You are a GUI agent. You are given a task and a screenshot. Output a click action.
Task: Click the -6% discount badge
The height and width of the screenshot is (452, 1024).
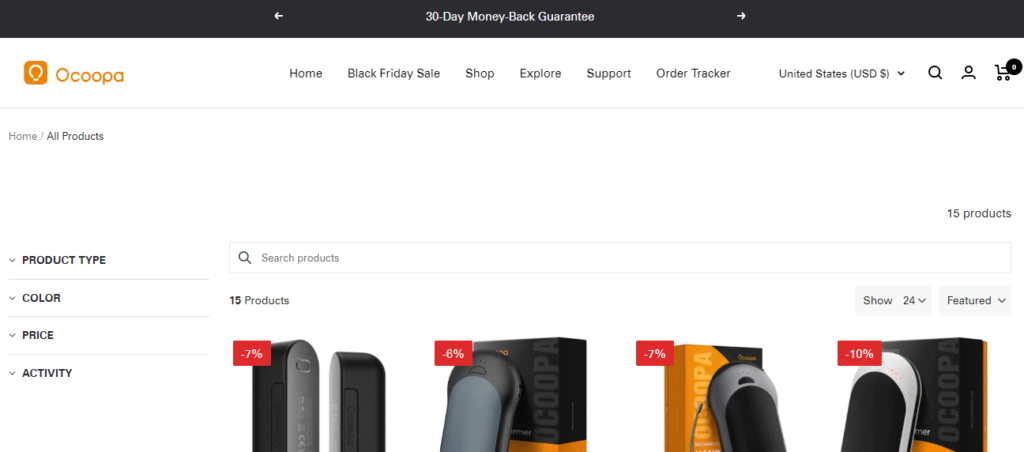(x=453, y=354)
